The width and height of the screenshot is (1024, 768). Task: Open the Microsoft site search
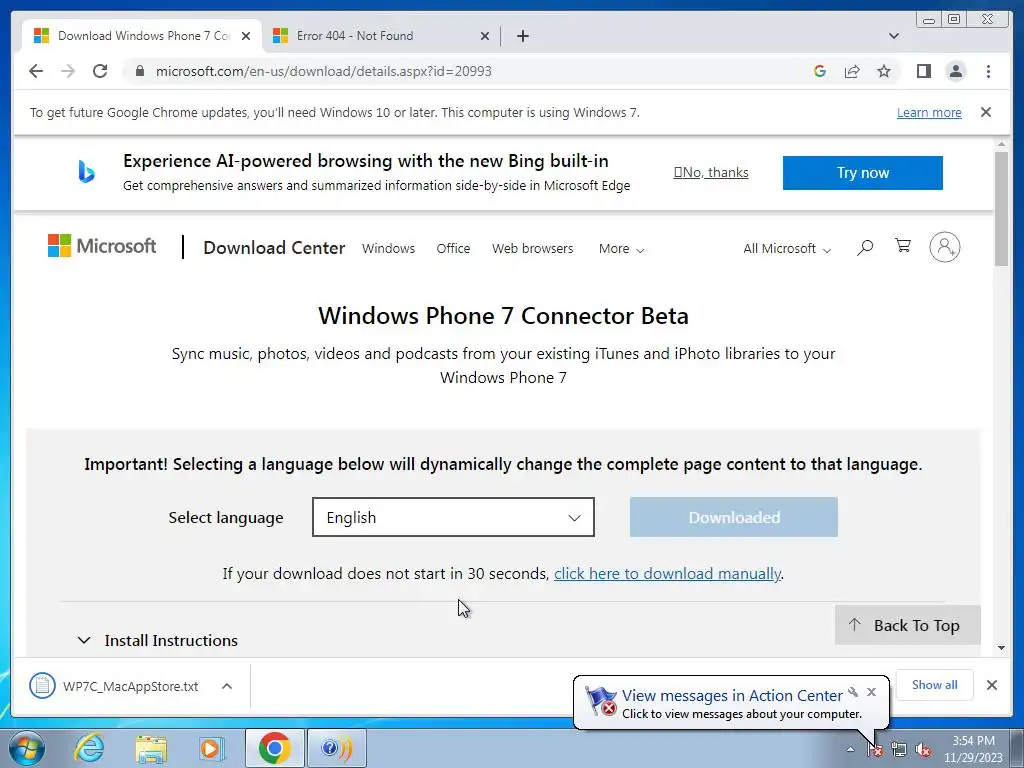point(865,248)
